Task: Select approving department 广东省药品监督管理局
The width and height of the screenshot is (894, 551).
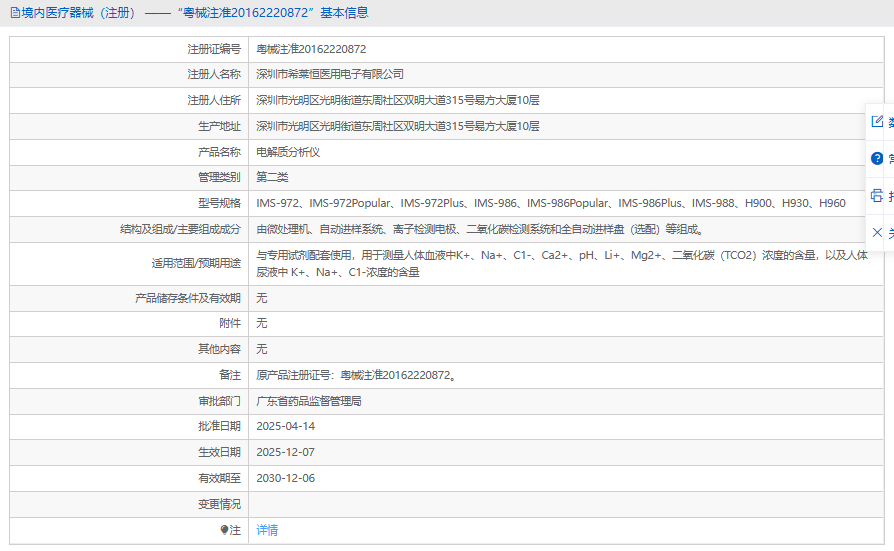Action: pyautogui.click(x=308, y=402)
